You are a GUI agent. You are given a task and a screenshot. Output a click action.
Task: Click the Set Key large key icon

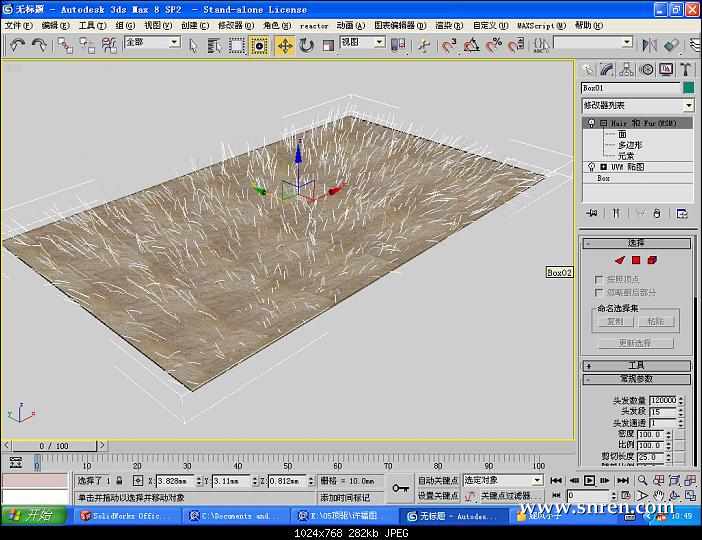pyautogui.click(x=400, y=488)
